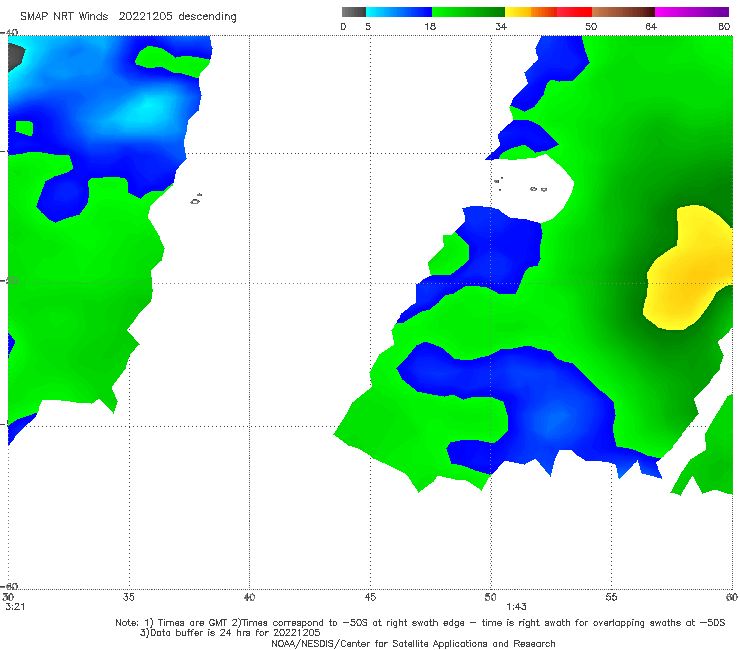Click the color bar label '18'

pyautogui.click(x=430, y=26)
